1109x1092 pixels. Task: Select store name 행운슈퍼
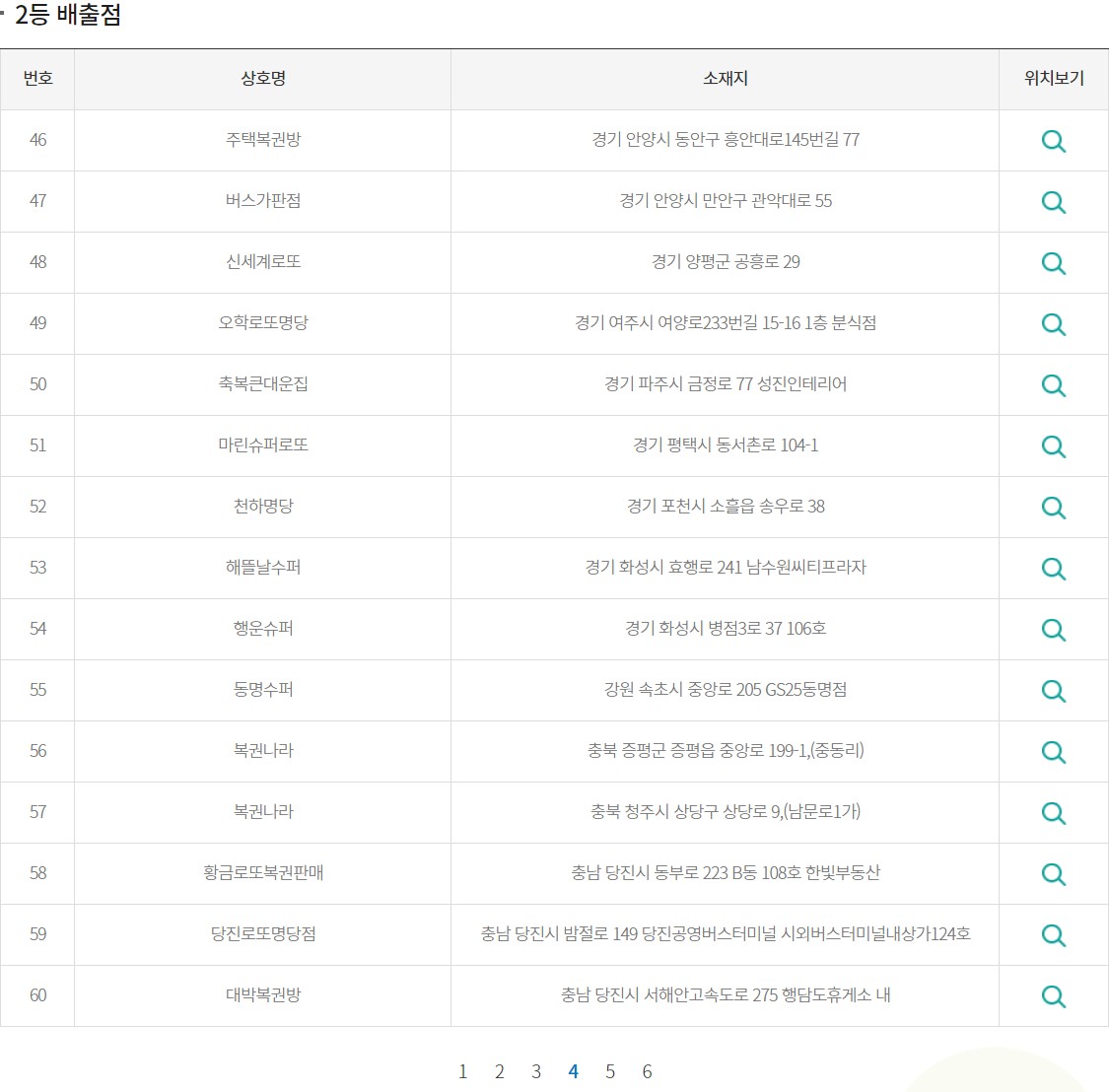263,628
